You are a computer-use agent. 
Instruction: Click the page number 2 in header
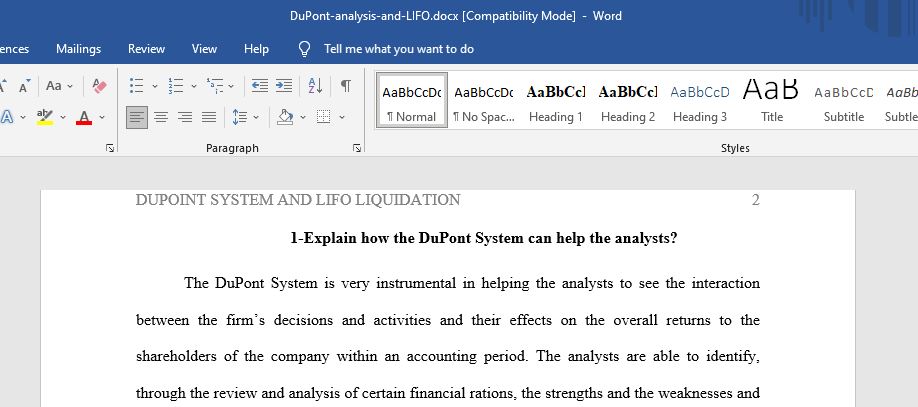[756, 200]
